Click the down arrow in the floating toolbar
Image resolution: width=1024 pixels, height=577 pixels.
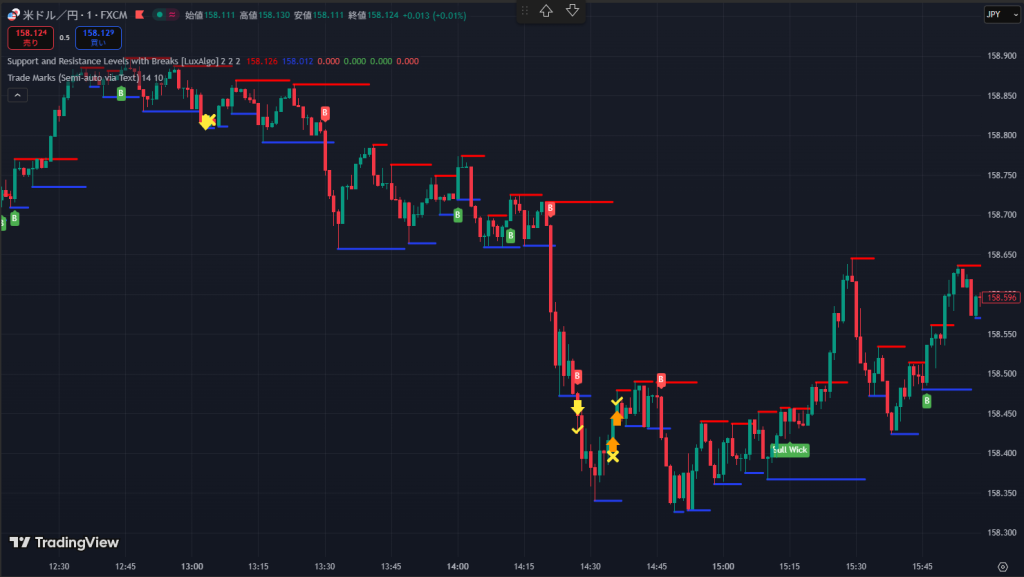[572, 11]
